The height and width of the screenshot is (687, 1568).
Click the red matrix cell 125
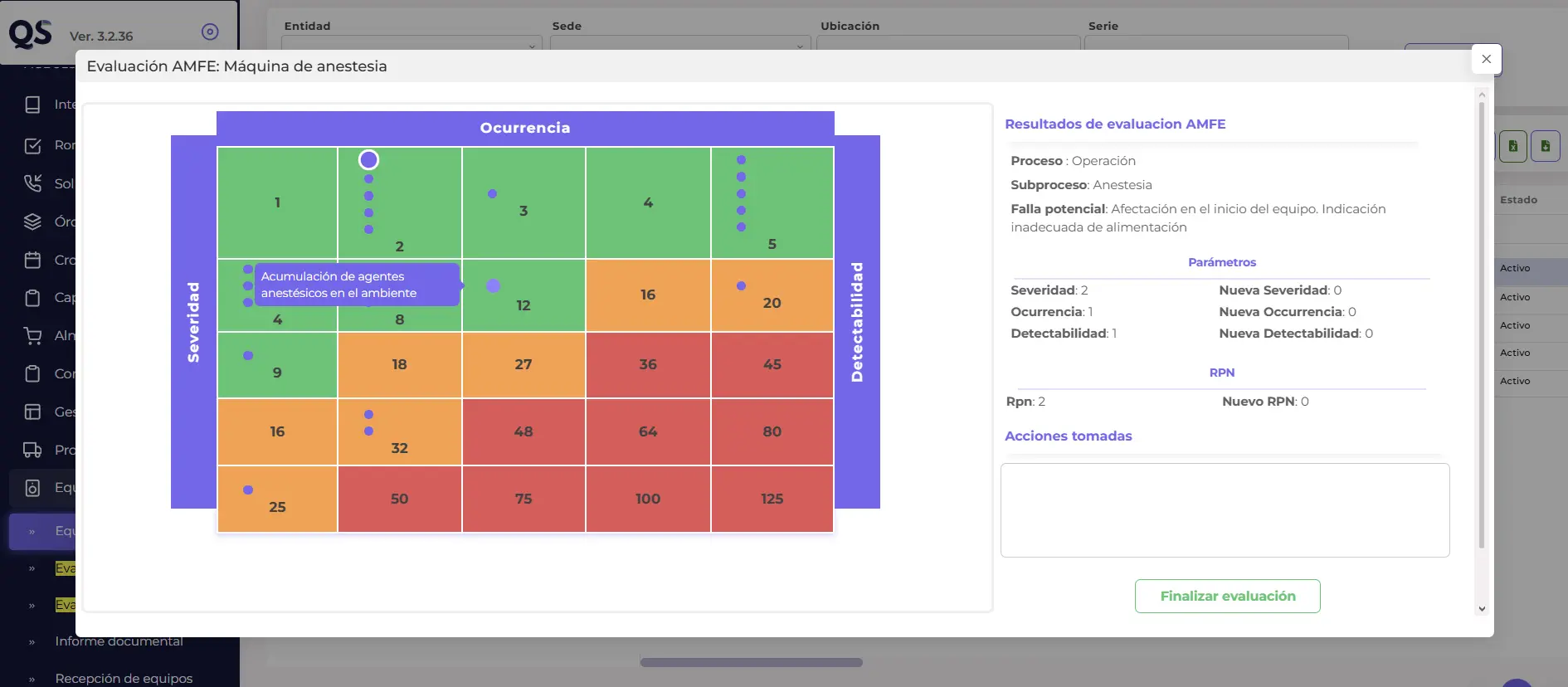coord(772,499)
